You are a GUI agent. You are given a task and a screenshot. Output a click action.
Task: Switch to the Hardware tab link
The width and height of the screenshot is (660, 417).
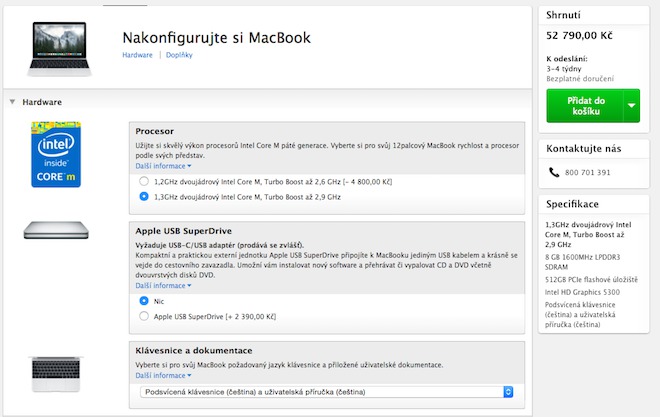(137, 55)
